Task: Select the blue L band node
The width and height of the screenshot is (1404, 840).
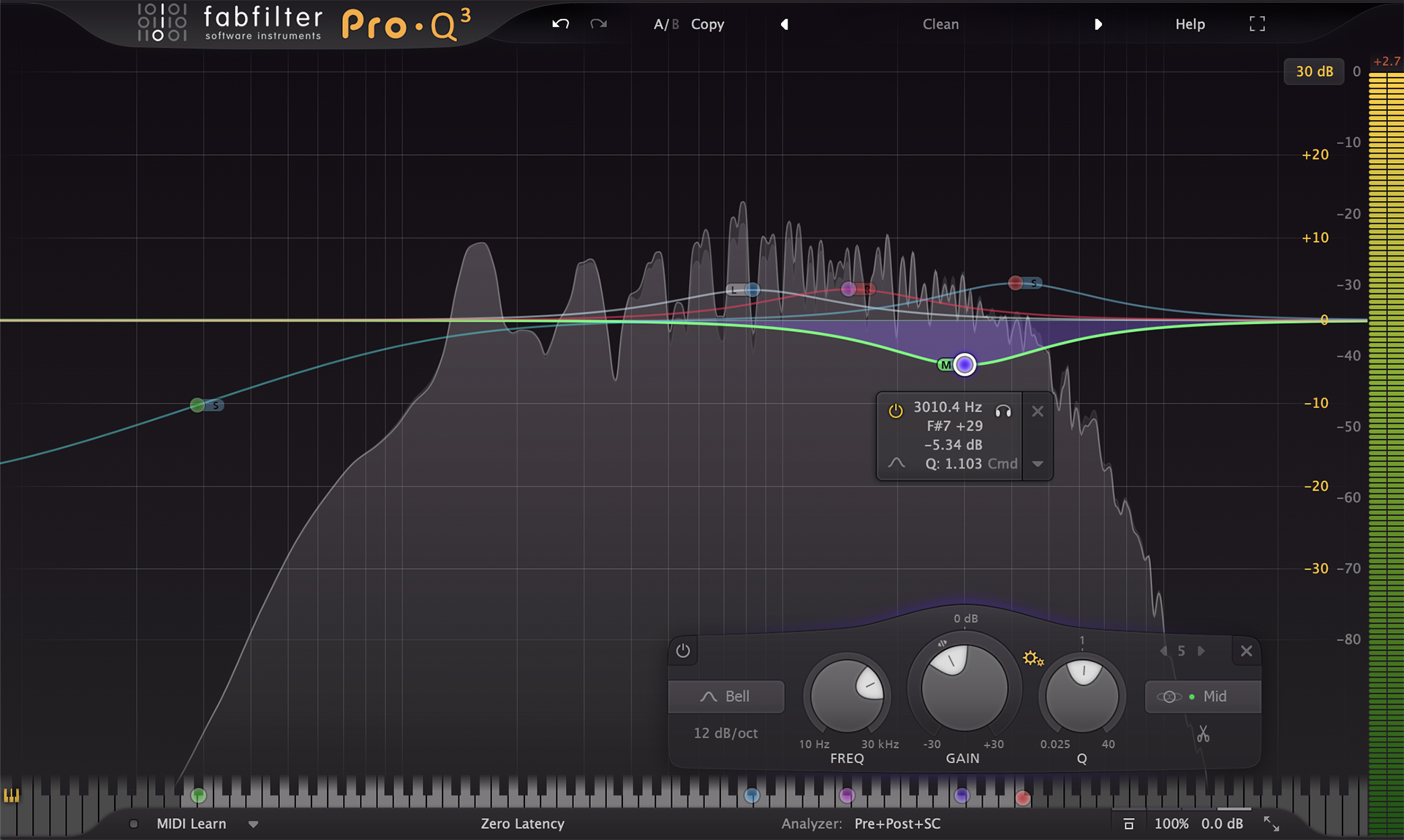Action: click(x=752, y=290)
